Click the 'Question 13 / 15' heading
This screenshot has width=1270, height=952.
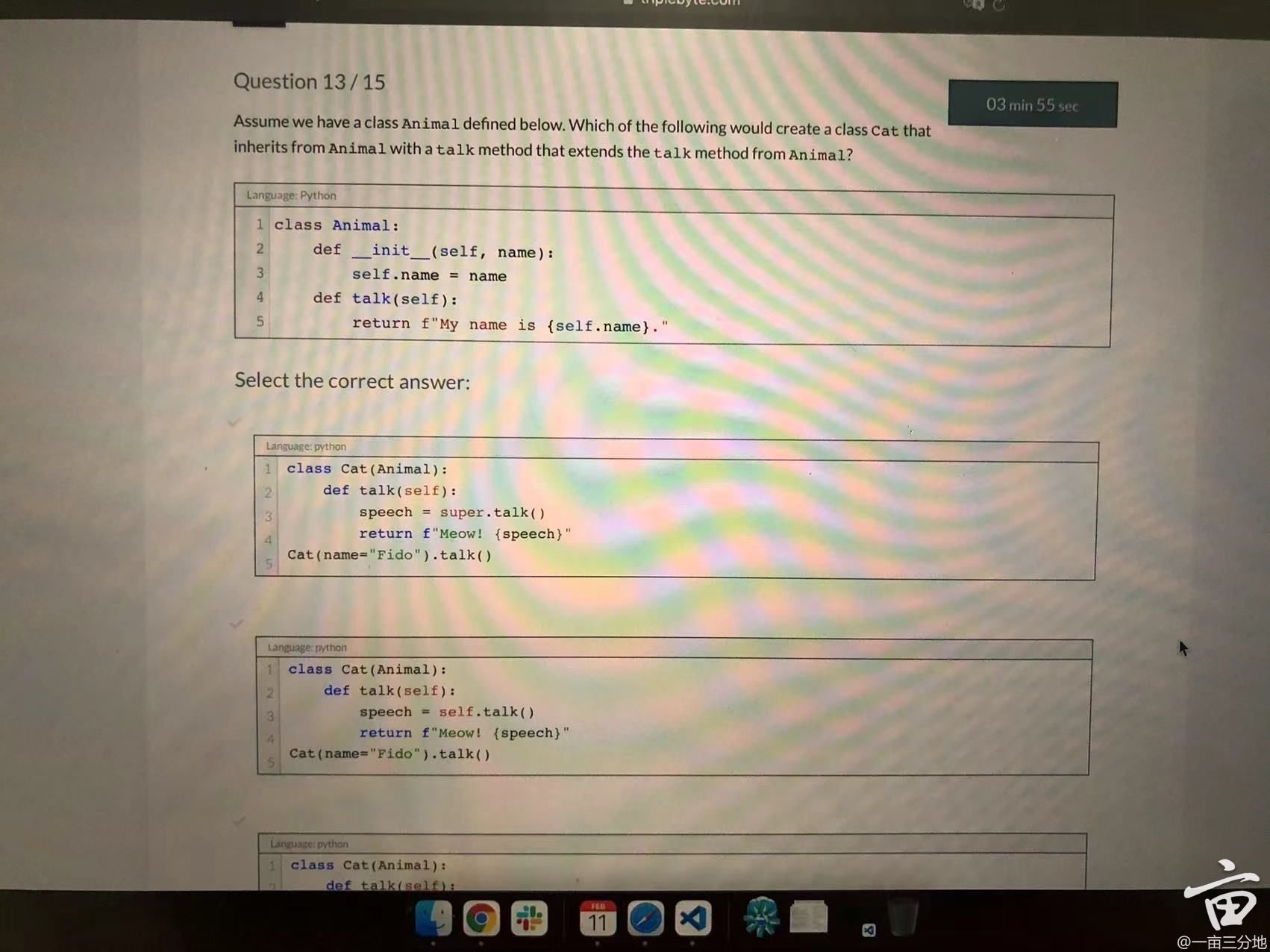(309, 81)
